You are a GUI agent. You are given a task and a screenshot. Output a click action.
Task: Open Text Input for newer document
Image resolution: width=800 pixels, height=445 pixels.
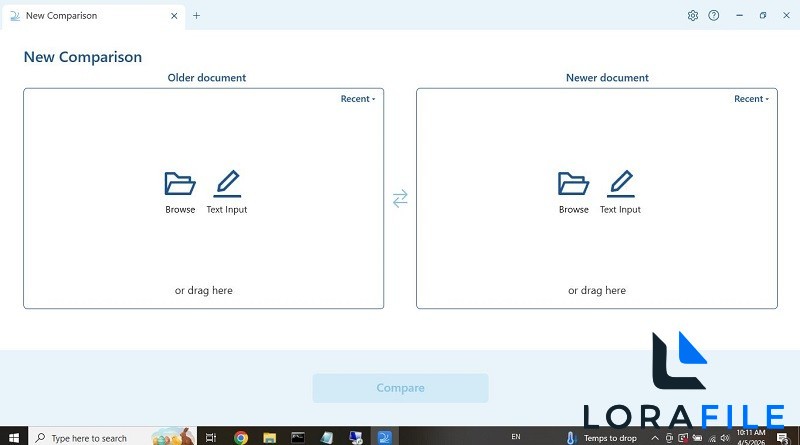coord(620,192)
